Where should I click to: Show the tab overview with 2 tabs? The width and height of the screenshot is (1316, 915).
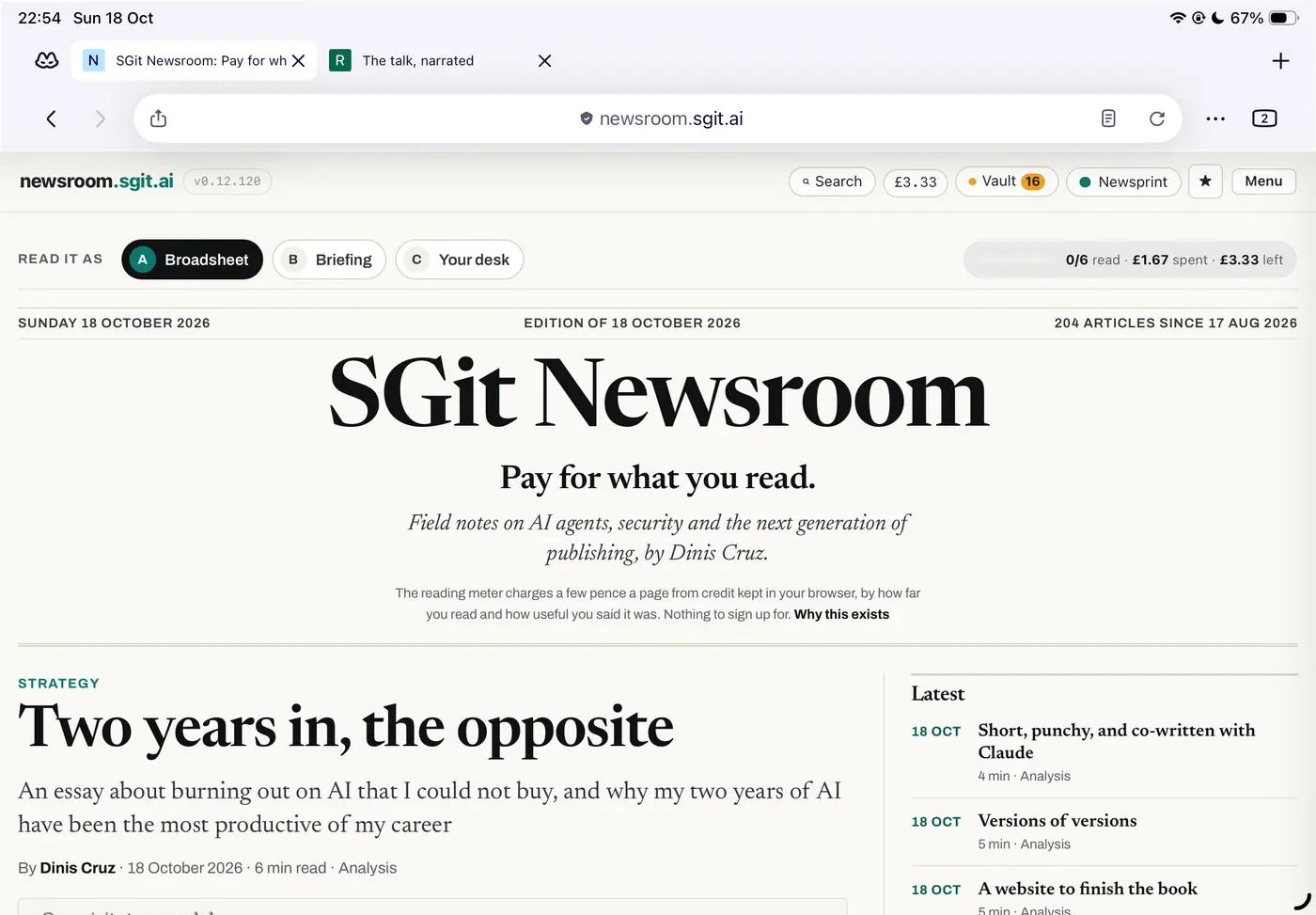(1264, 118)
